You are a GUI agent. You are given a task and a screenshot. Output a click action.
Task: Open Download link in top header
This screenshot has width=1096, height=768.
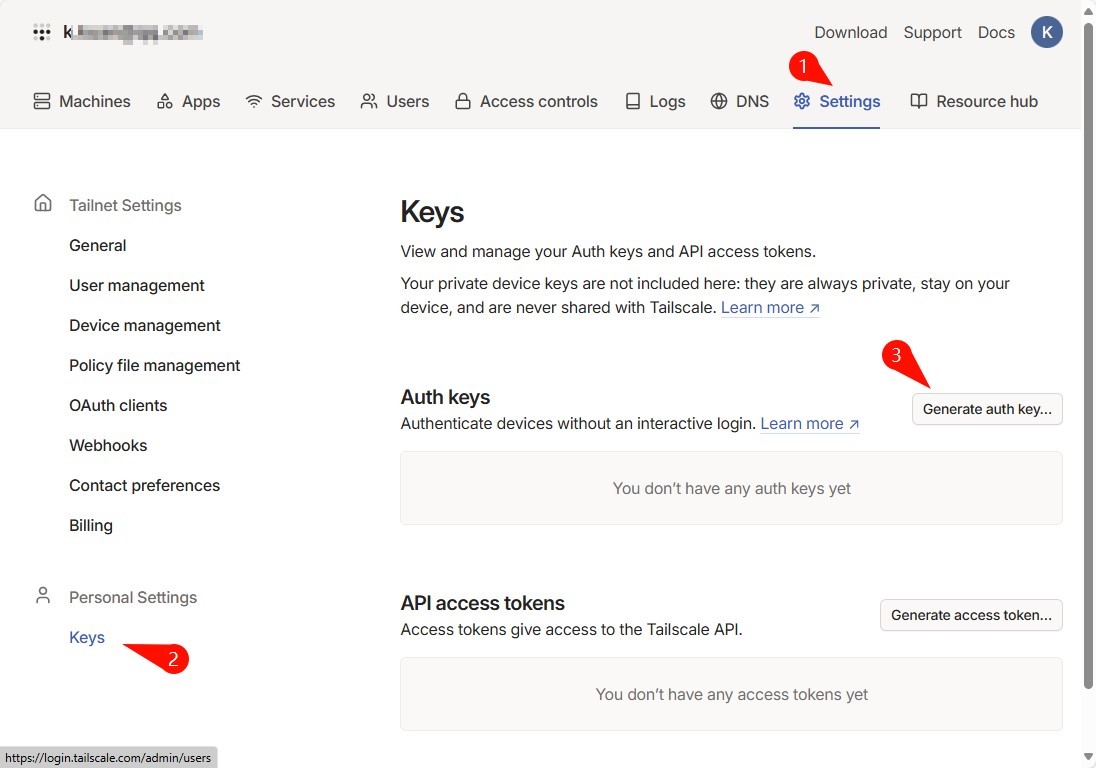point(851,32)
